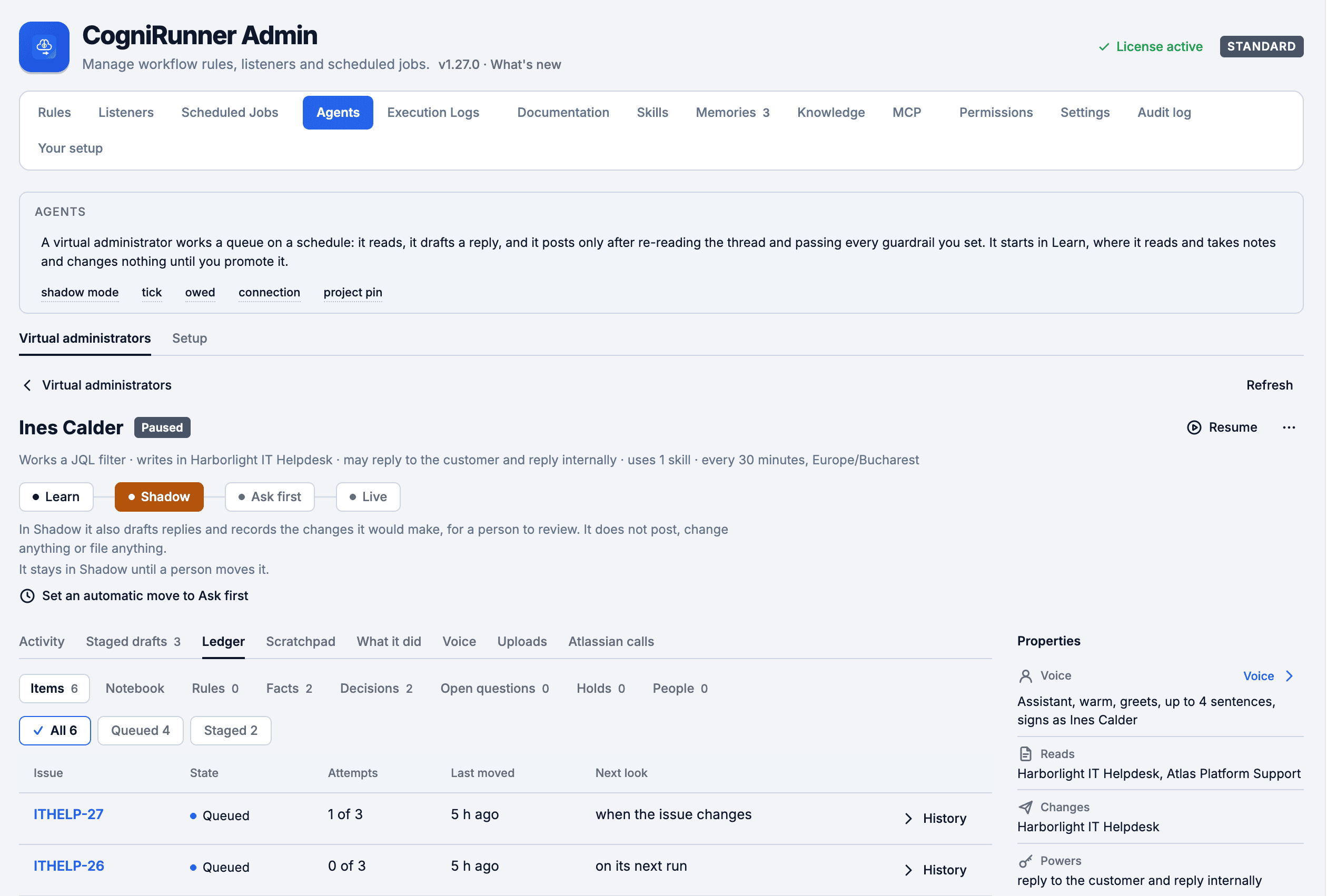This screenshot has width=1327, height=896.
Task: Select the Facts ledger section
Action: point(289,689)
